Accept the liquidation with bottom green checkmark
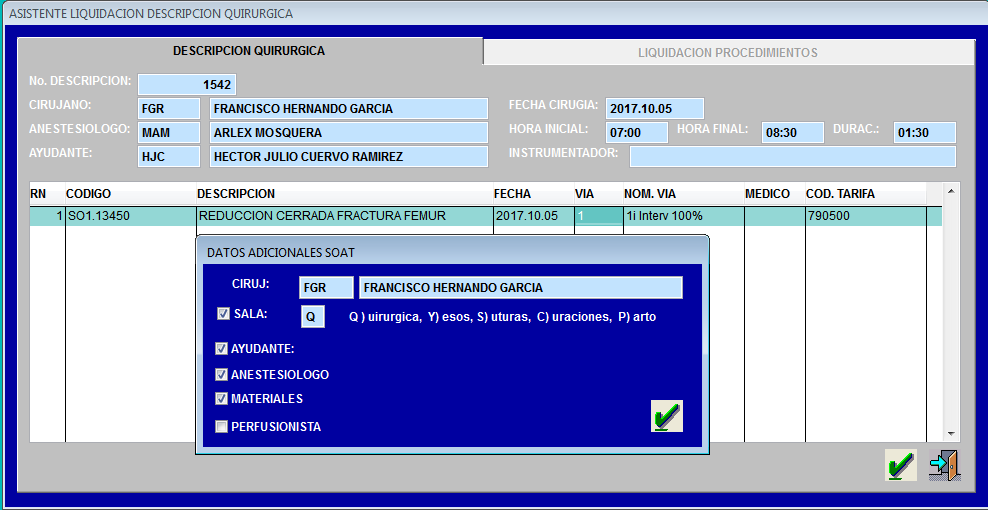This screenshot has width=988, height=510. tap(900, 465)
